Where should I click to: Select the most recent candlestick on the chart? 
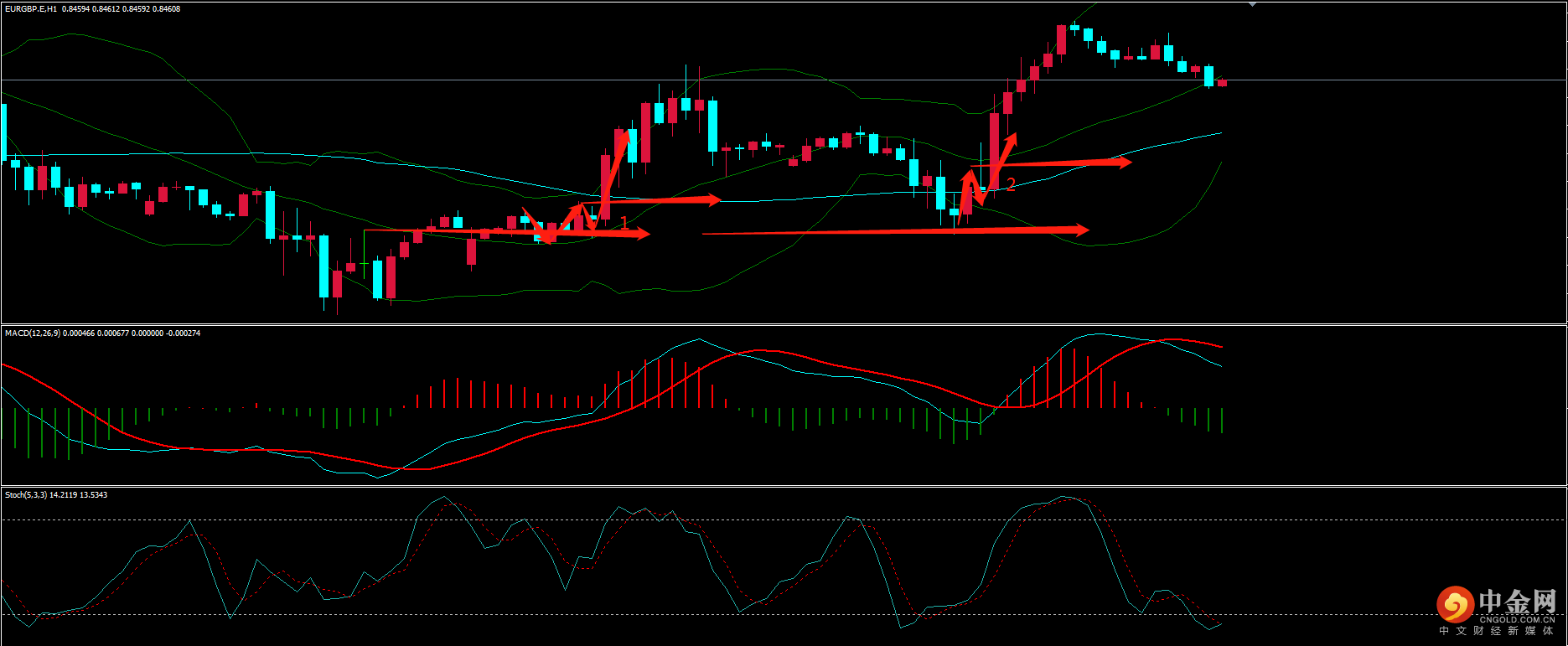1222,82
